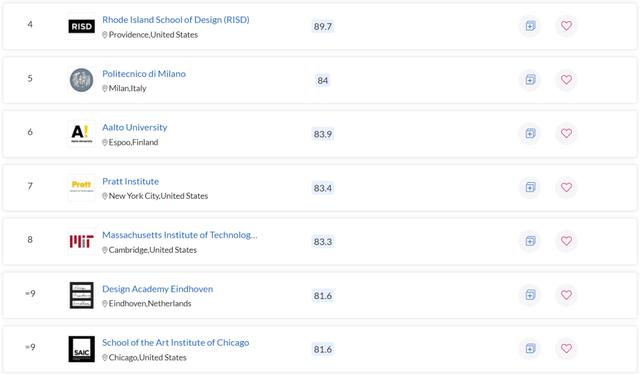Click the Pratt Institute heart icon

pos(566,187)
